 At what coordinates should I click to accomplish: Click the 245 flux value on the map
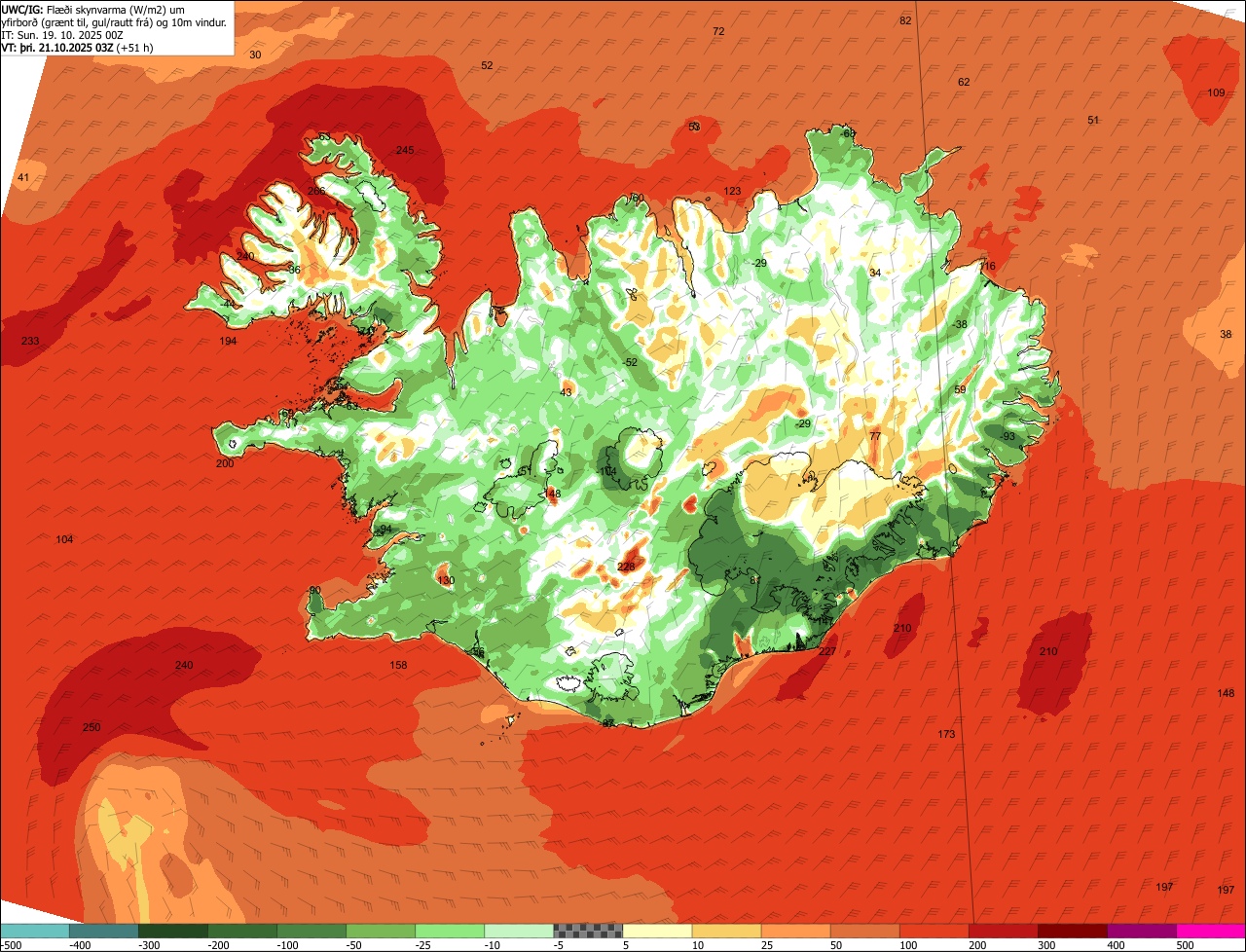point(405,150)
